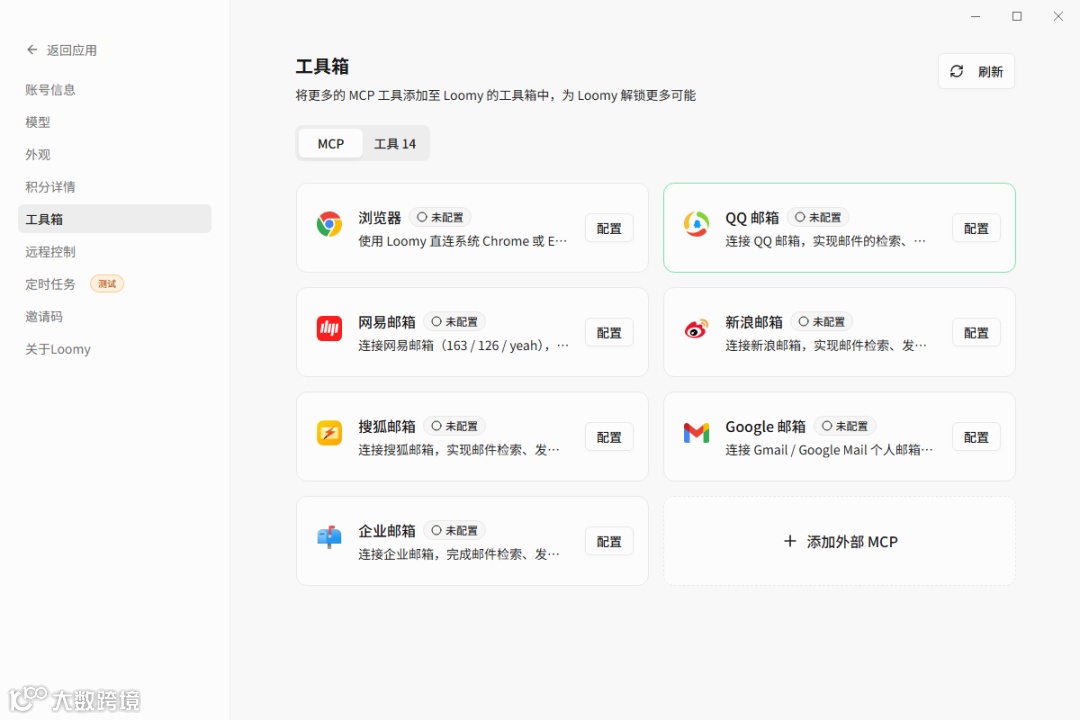Minimize the Loomy window

pos(975,16)
